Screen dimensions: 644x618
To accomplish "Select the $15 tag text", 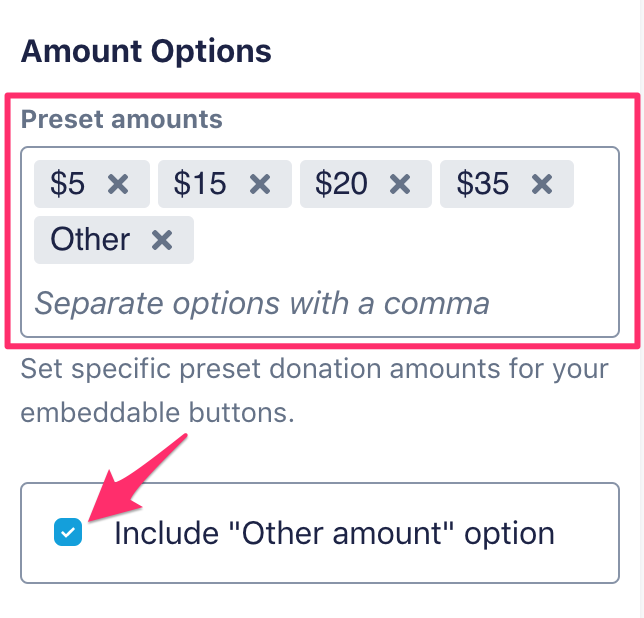I will [200, 184].
